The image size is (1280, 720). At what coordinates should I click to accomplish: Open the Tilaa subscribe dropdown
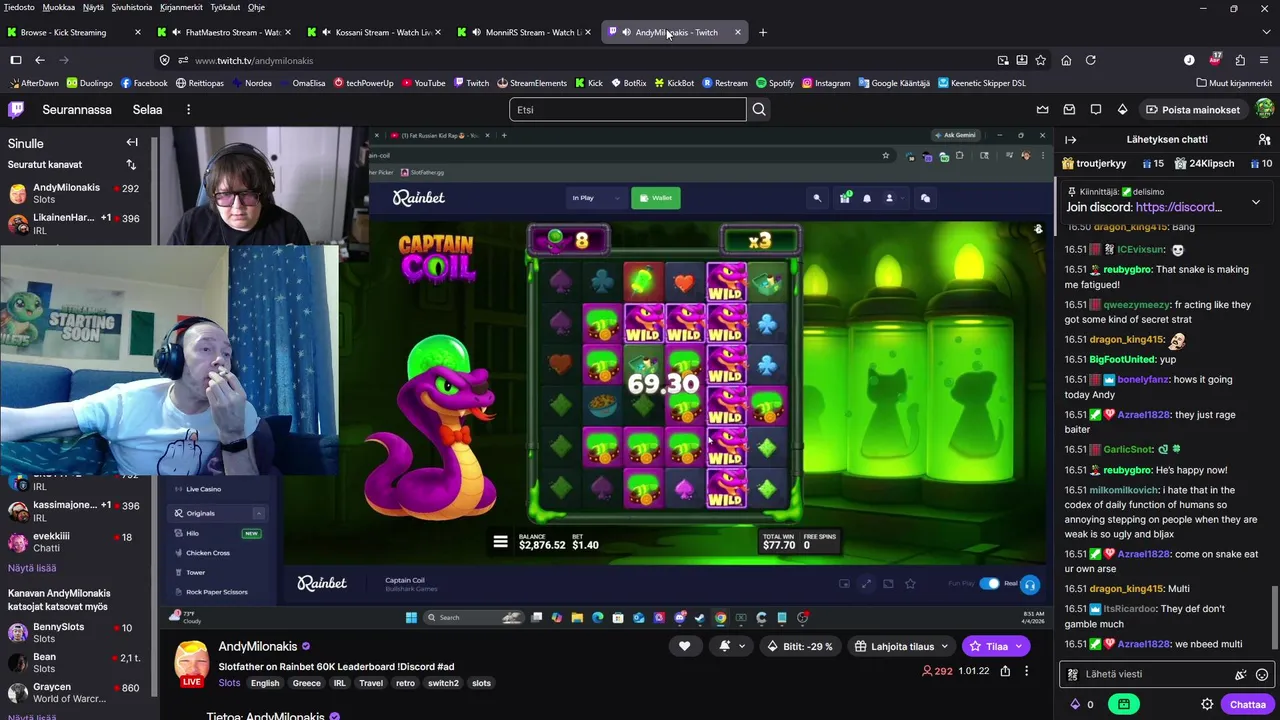point(998,646)
